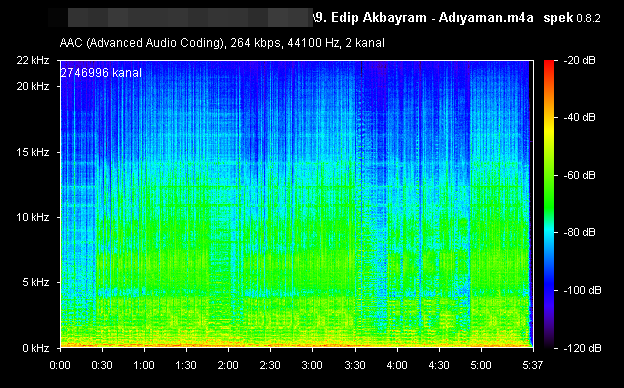This screenshot has height=388, width=624.
Task: Click the 'AAC (Advanced Audio Coding)' codec text
Action: pos(142,43)
